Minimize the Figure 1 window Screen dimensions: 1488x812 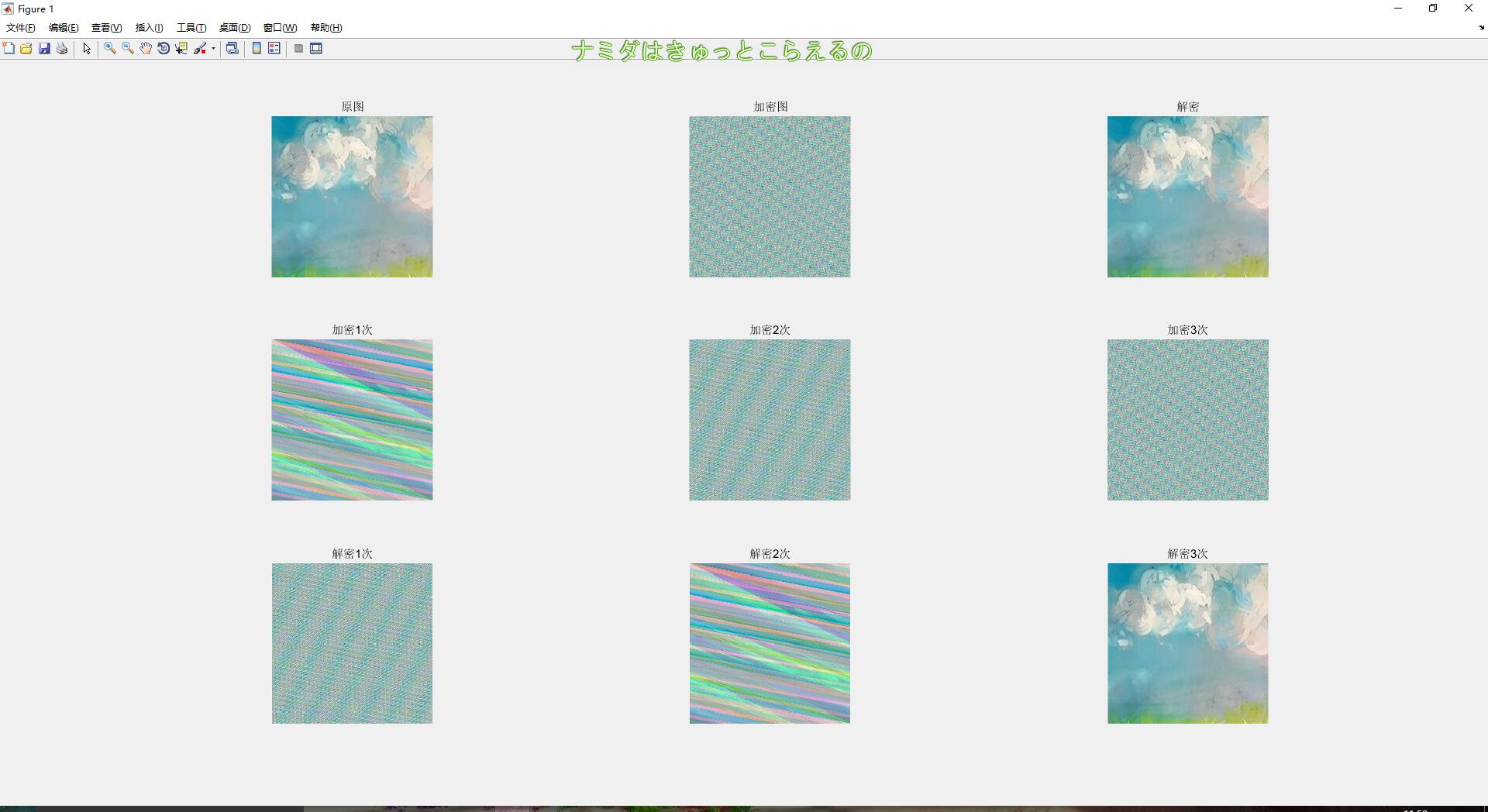point(1398,9)
